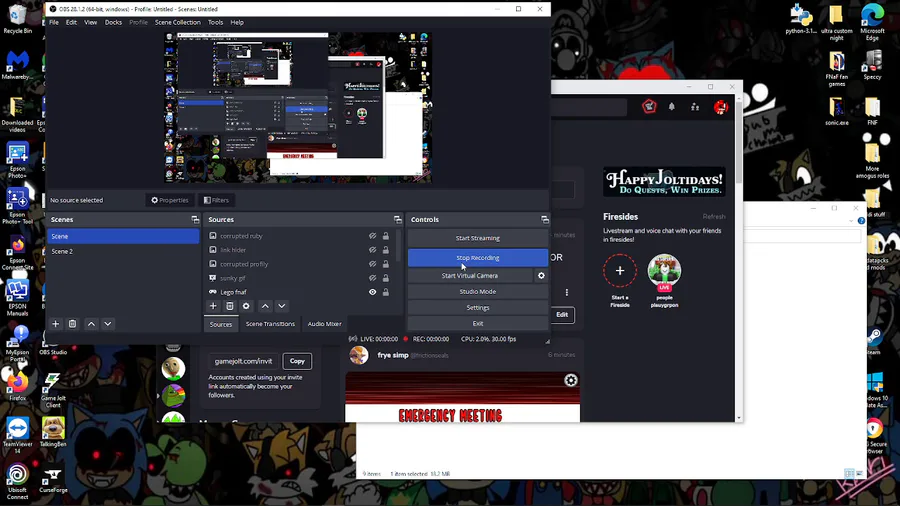Viewport: 900px width, 506px height.
Task: Click the gamejolt.com invite link field
Action: [x=243, y=361]
